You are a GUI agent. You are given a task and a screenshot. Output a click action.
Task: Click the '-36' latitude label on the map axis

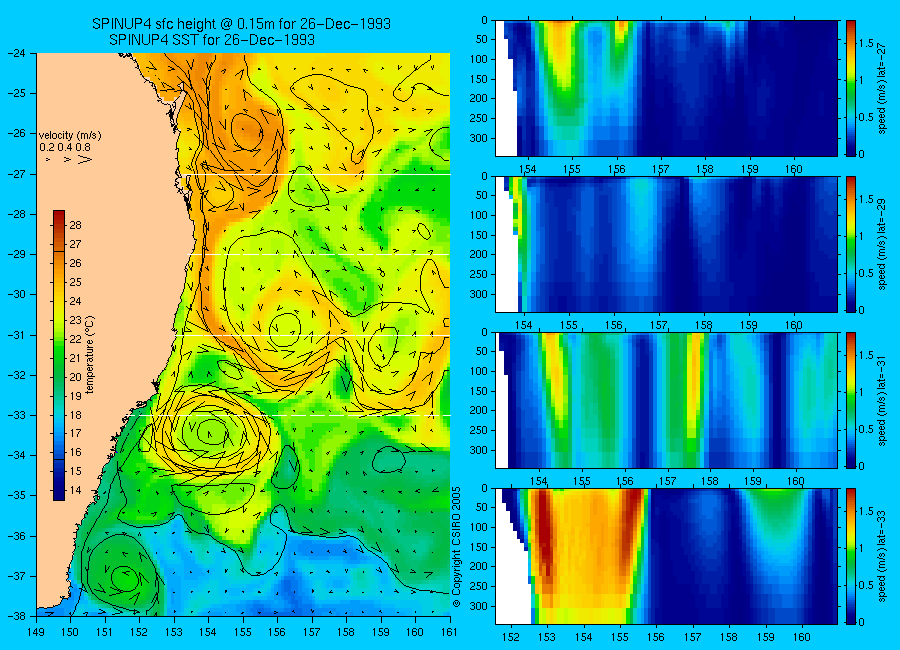pos(16,536)
